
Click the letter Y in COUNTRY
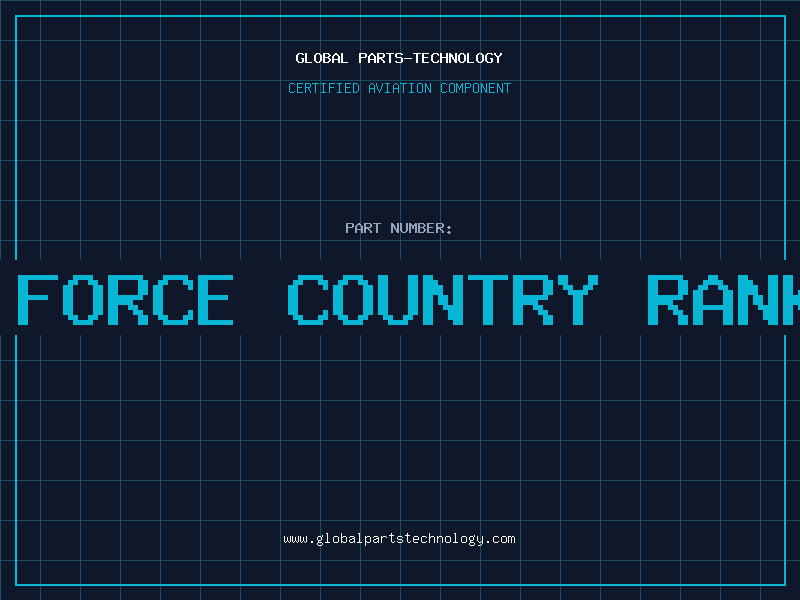(x=576, y=299)
